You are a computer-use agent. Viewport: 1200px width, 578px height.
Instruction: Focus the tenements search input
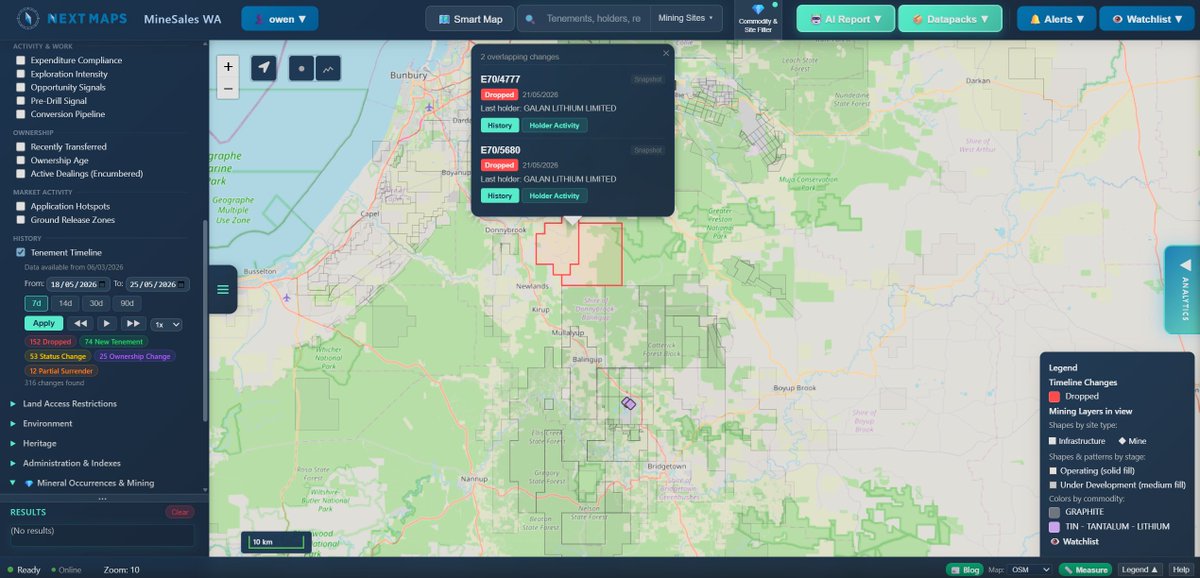click(x=595, y=18)
